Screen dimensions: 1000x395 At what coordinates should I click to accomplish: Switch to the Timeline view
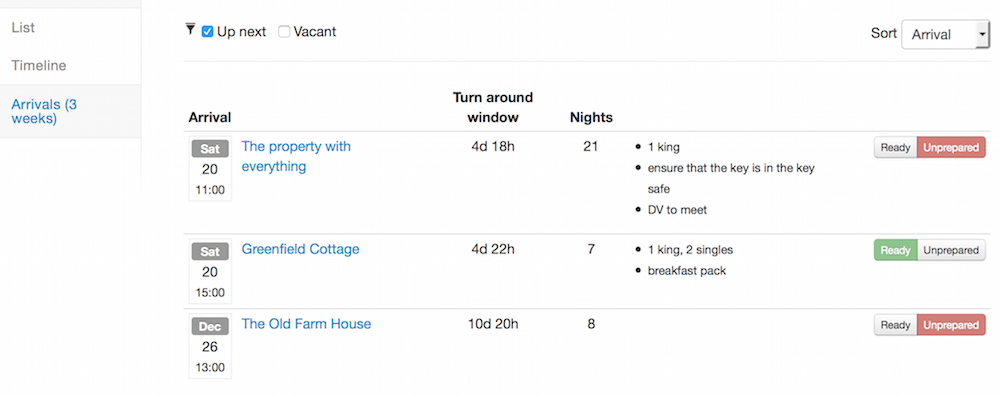coord(39,65)
